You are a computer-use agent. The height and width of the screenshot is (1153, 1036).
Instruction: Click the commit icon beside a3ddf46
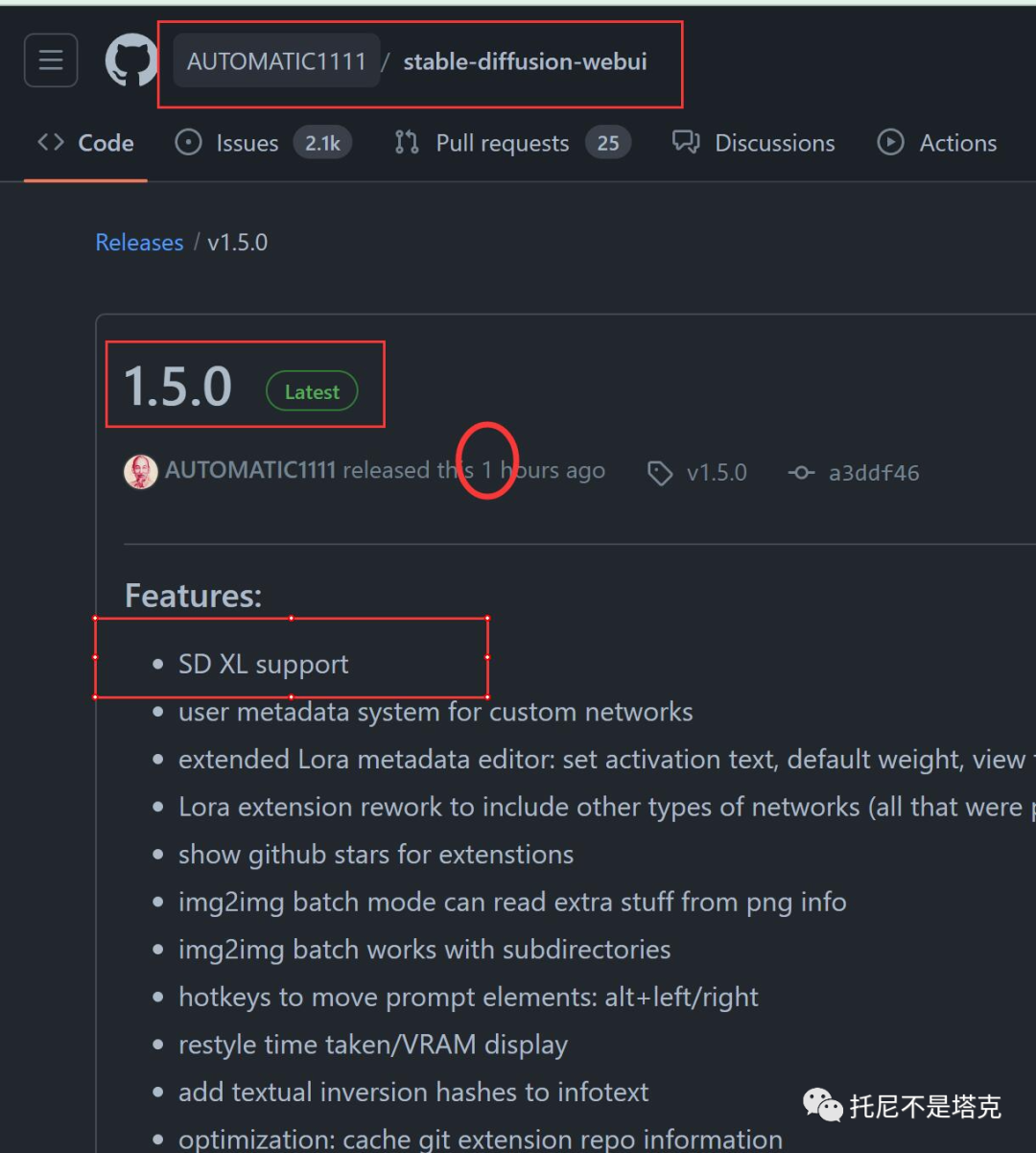(x=801, y=473)
